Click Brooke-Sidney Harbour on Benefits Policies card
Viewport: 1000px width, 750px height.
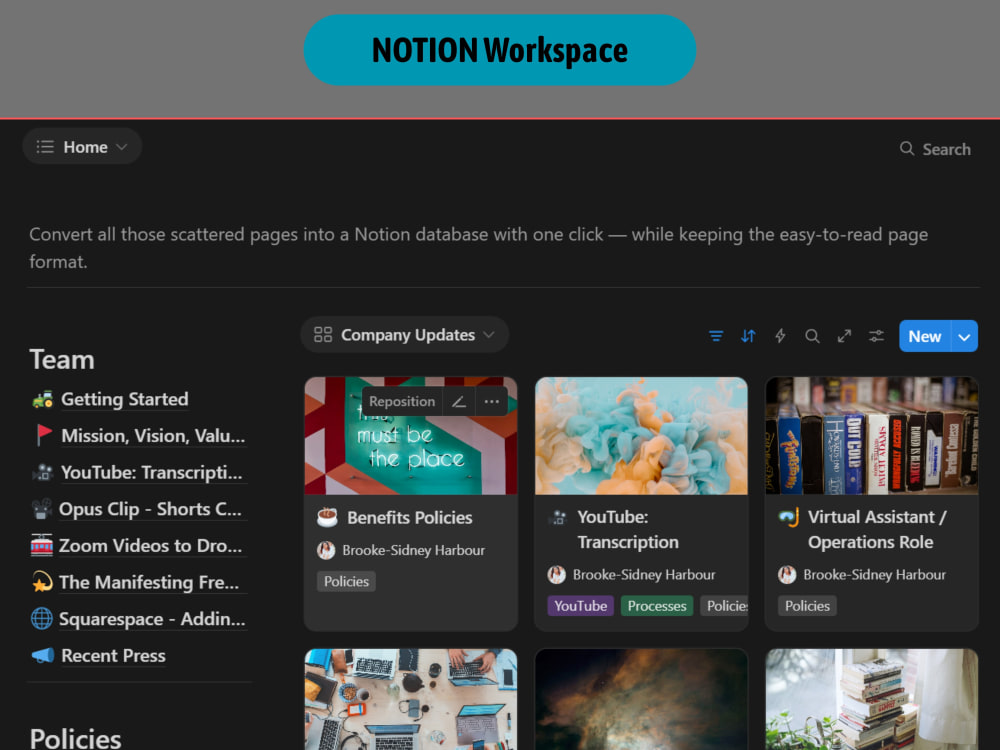[413, 550]
